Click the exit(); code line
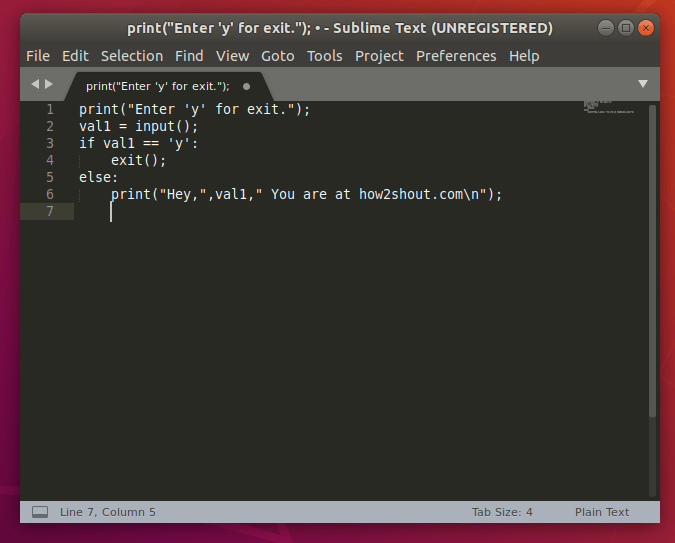Screen dimensions: 675x543 tap(139, 161)
